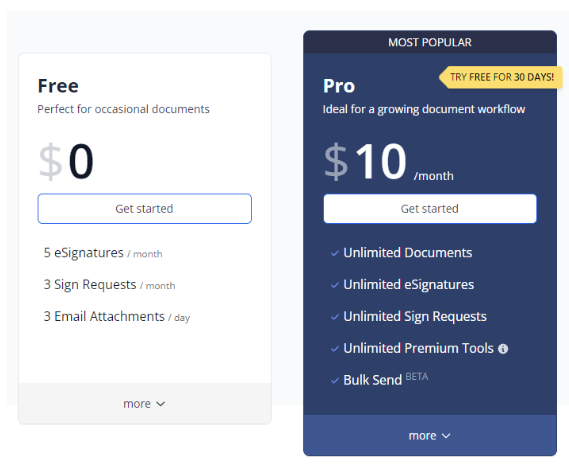Select the Free plan heading

coord(58,86)
